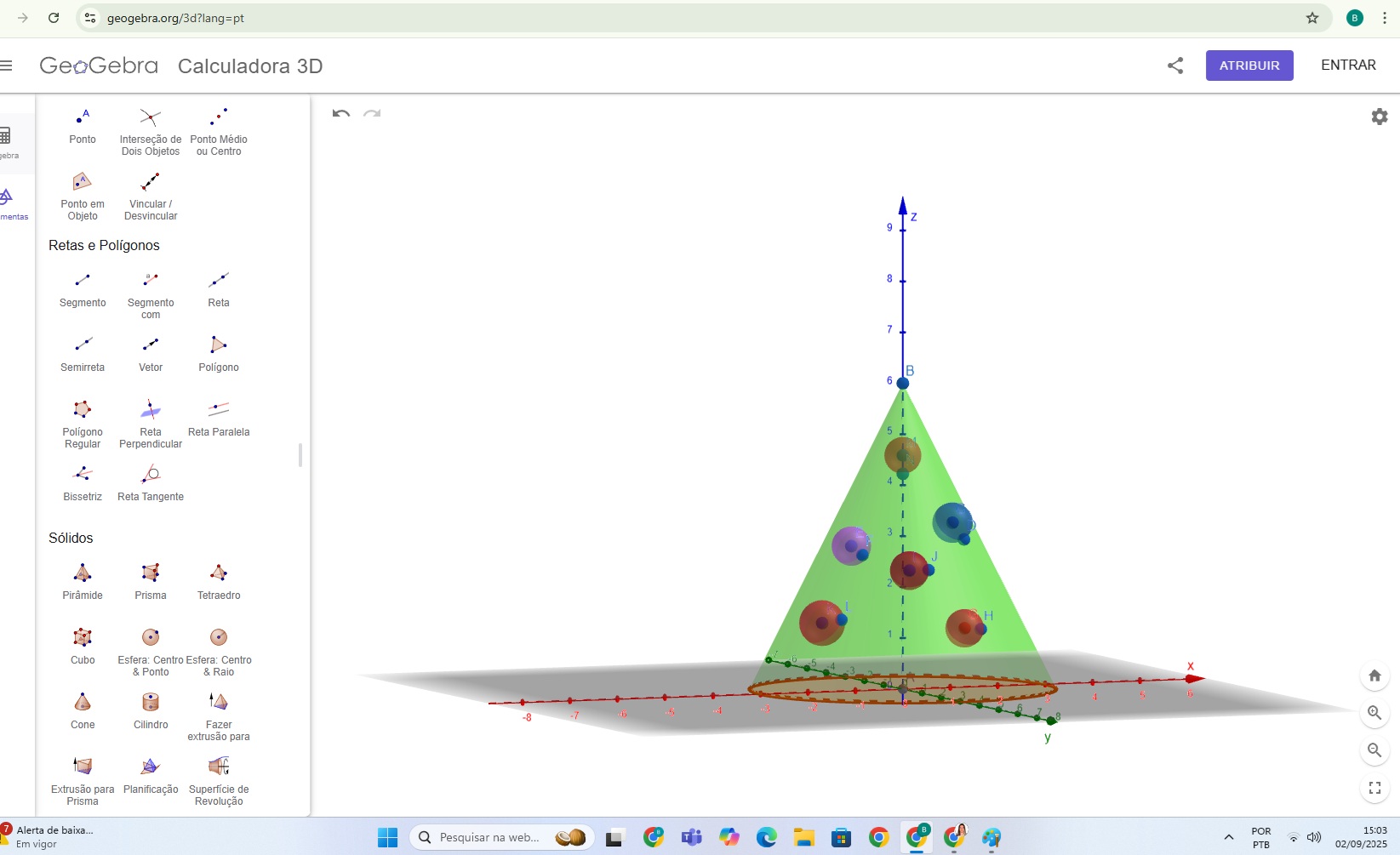The image size is (1400, 855).
Task: Click the ENTRAR link
Action: click(1347, 66)
